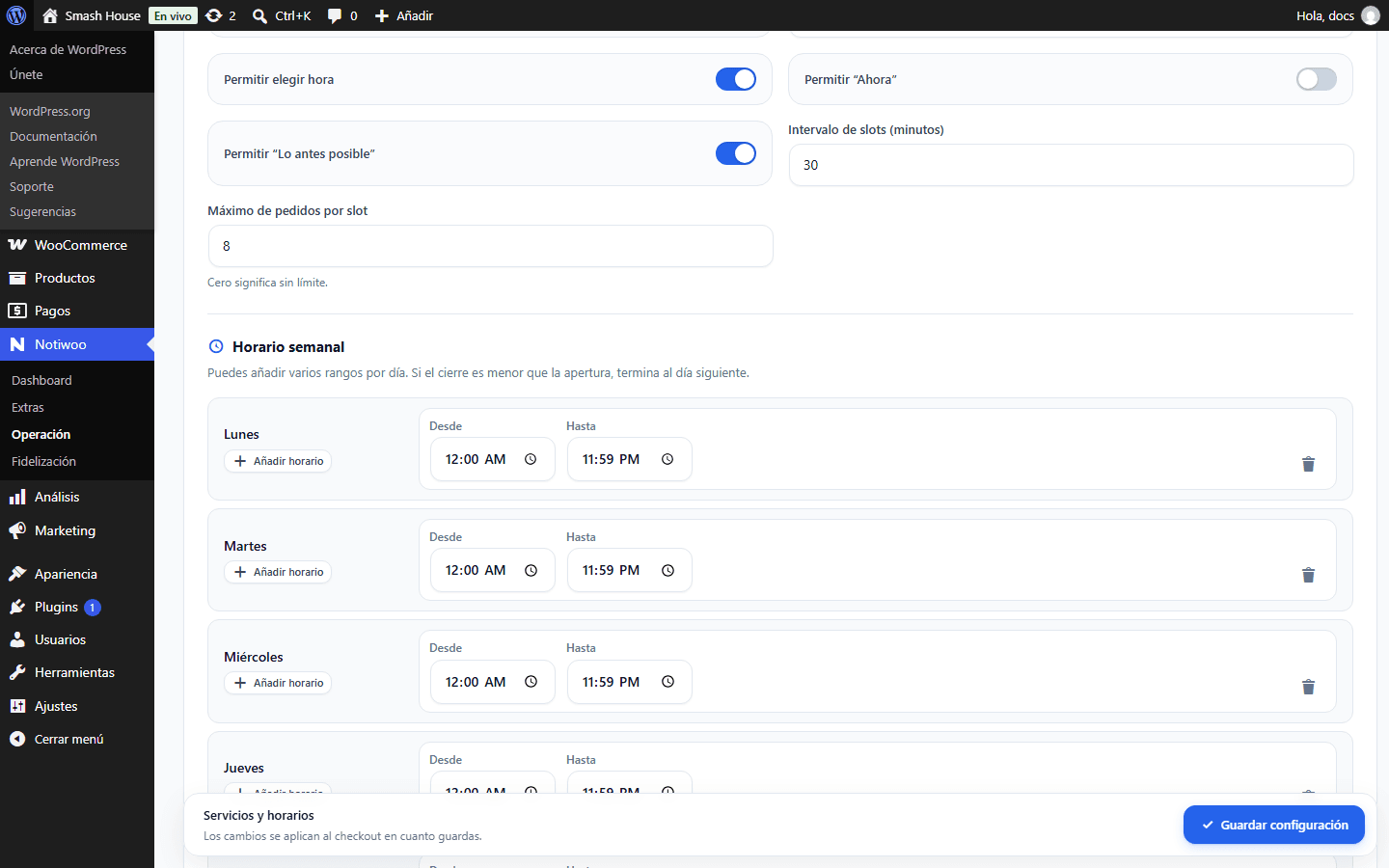Turn off Permitir "Lo antes posible"
The height and width of the screenshot is (868, 1389).
tap(736, 153)
